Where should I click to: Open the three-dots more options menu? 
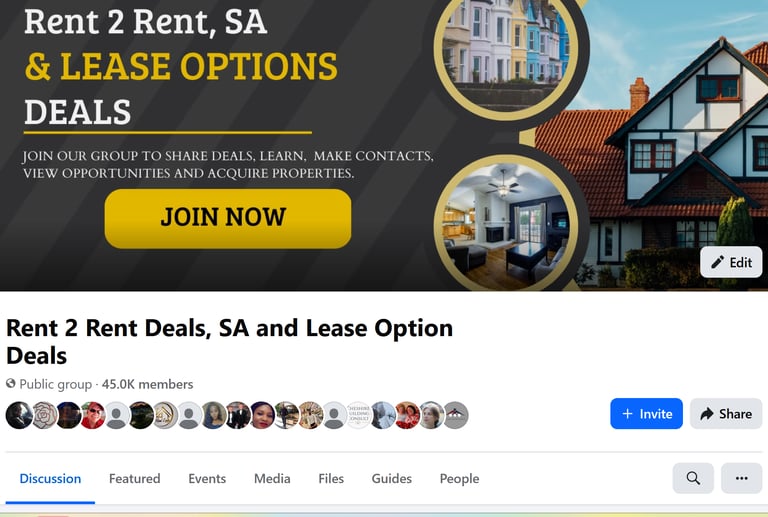742,478
